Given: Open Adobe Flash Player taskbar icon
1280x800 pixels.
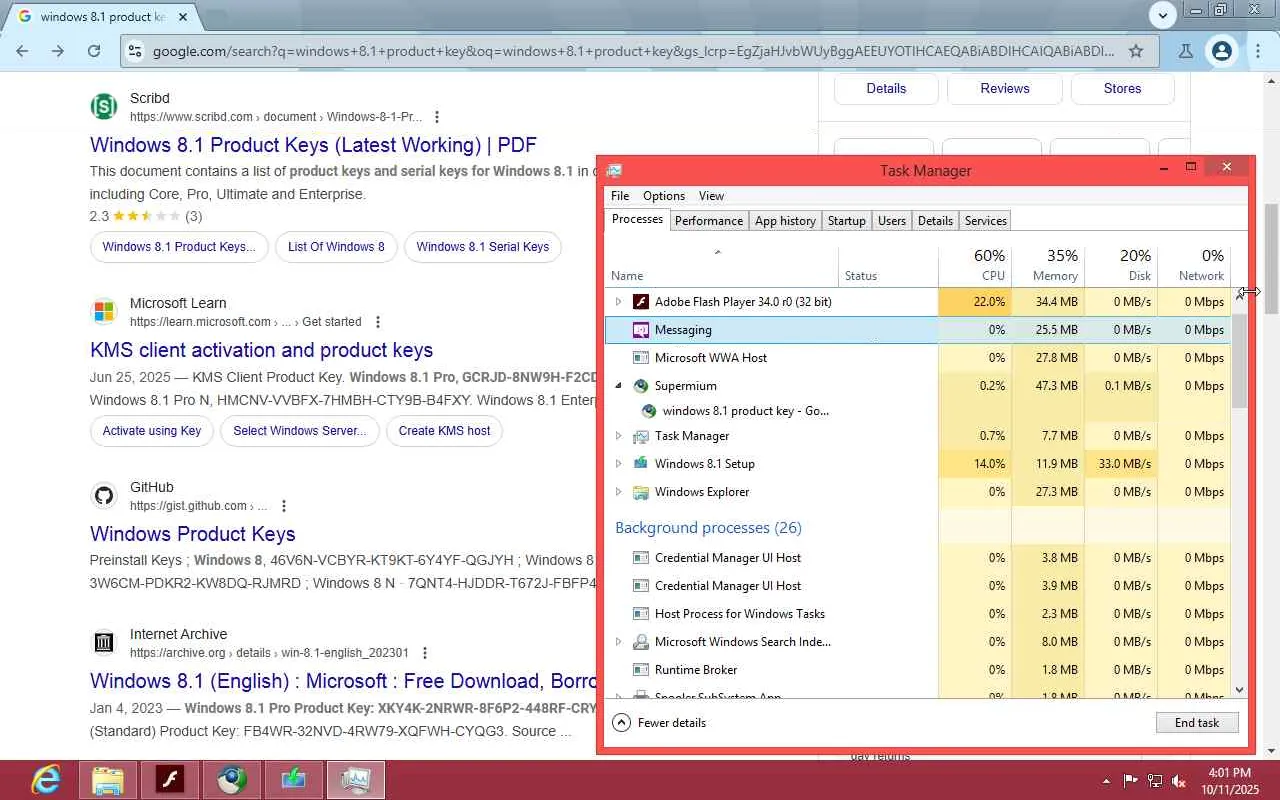Looking at the screenshot, I should 170,780.
